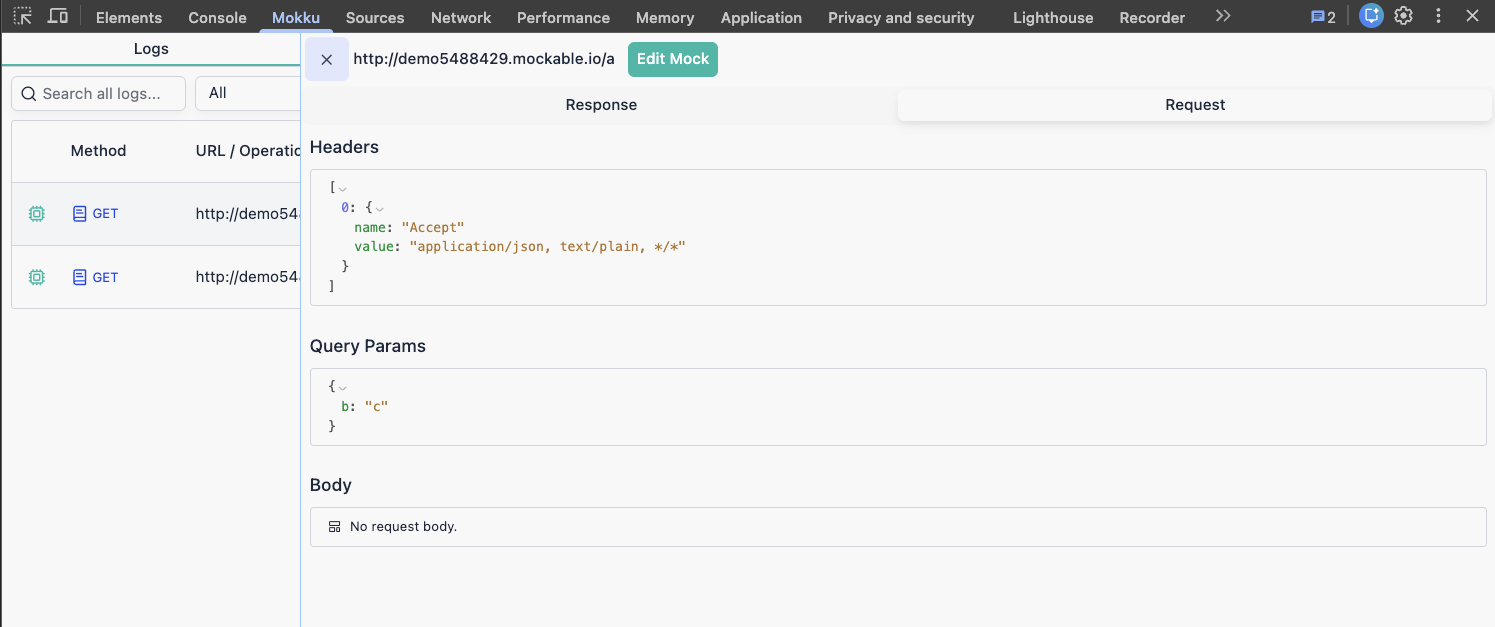Screen dimensions: 1495x627
Task: Click the Edit Mock button
Action: pos(672,59)
